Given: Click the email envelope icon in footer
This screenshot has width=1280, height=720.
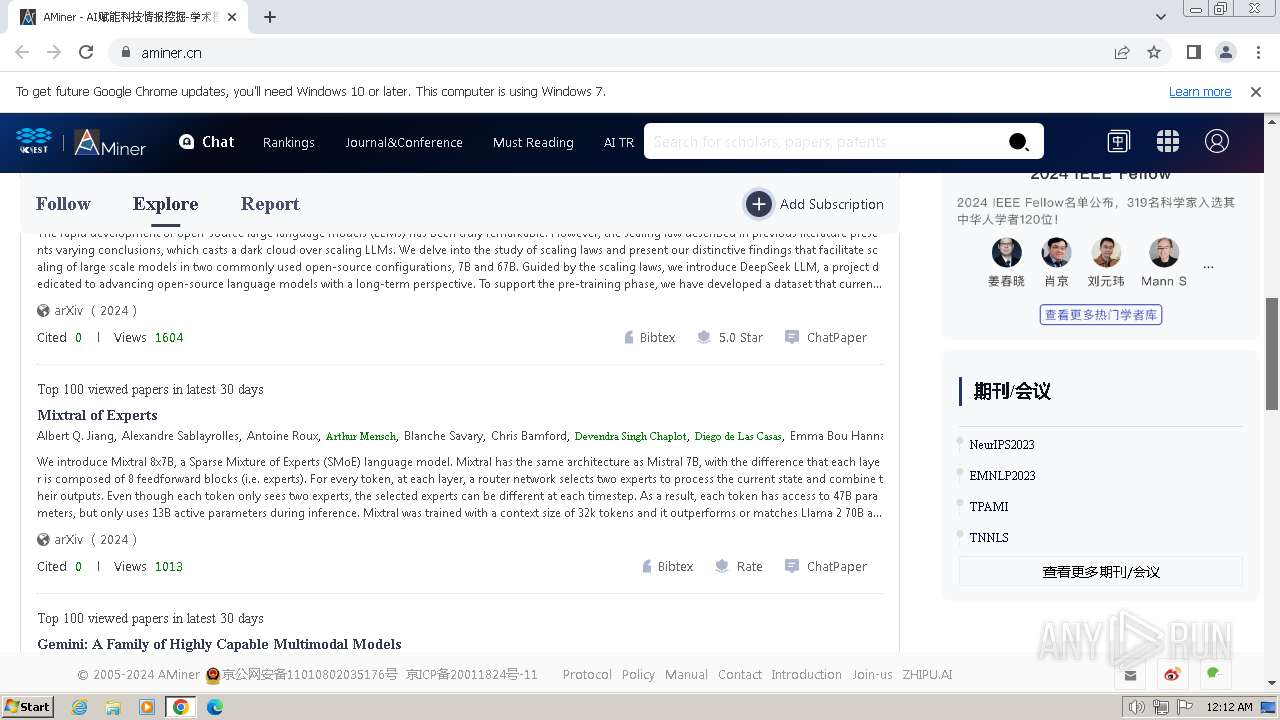Looking at the screenshot, I should (x=1131, y=675).
